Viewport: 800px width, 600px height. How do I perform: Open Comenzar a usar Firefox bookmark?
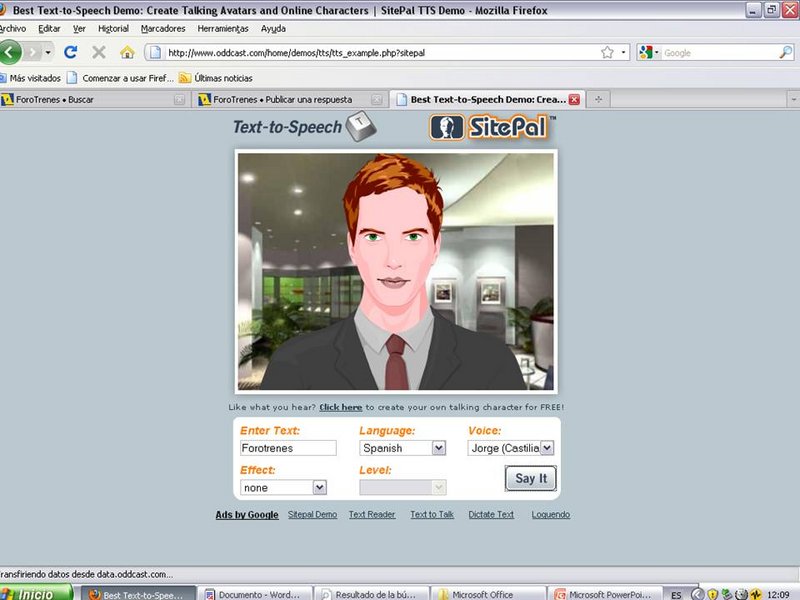point(121,78)
